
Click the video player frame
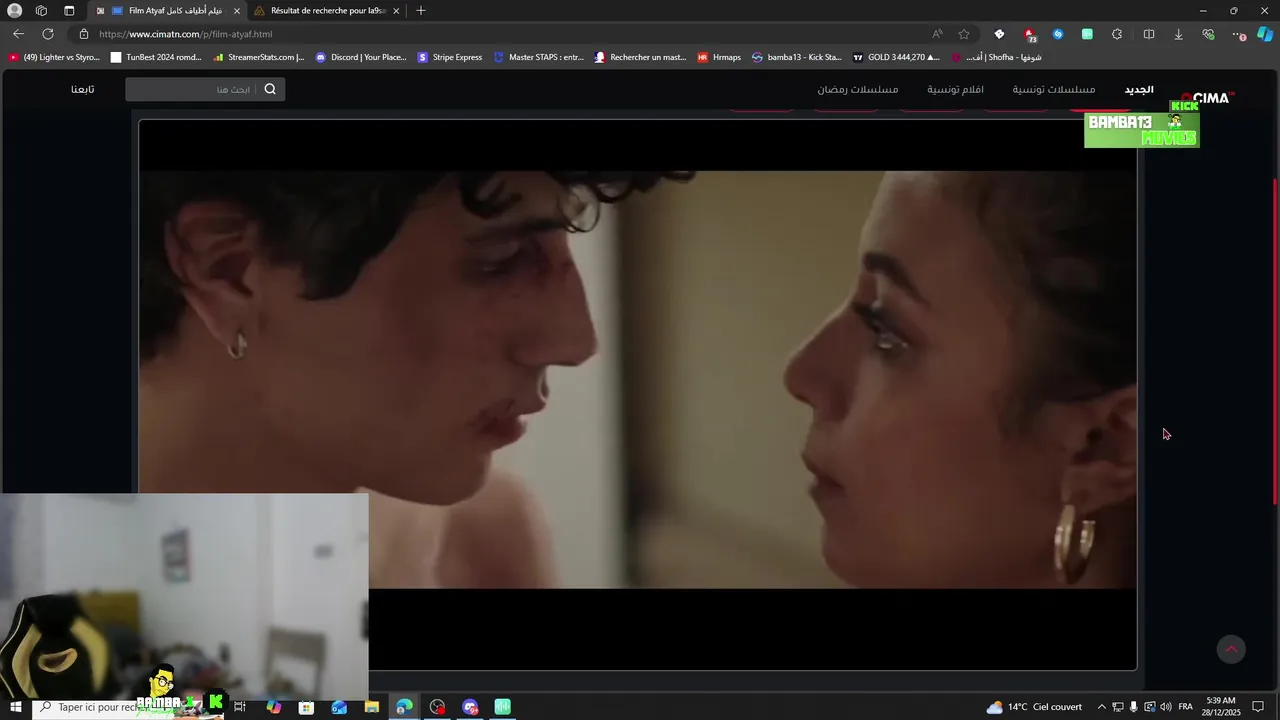click(x=638, y=395)
